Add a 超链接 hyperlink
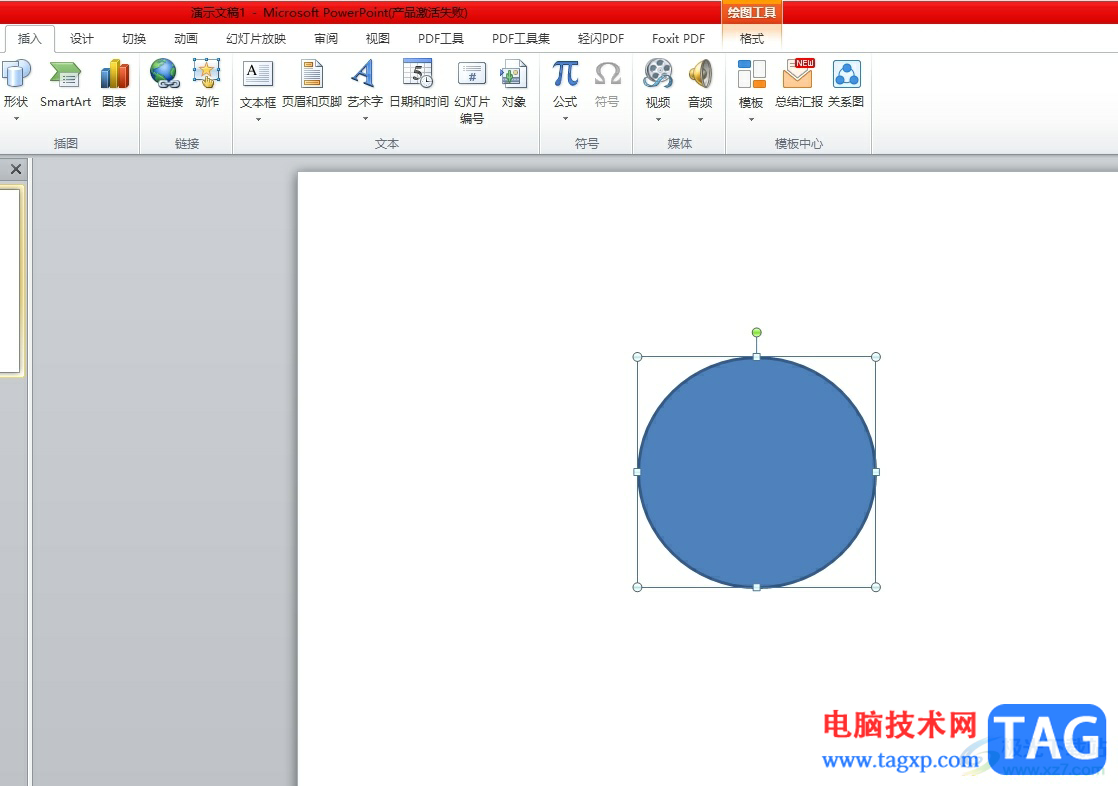 pos(165,84)
